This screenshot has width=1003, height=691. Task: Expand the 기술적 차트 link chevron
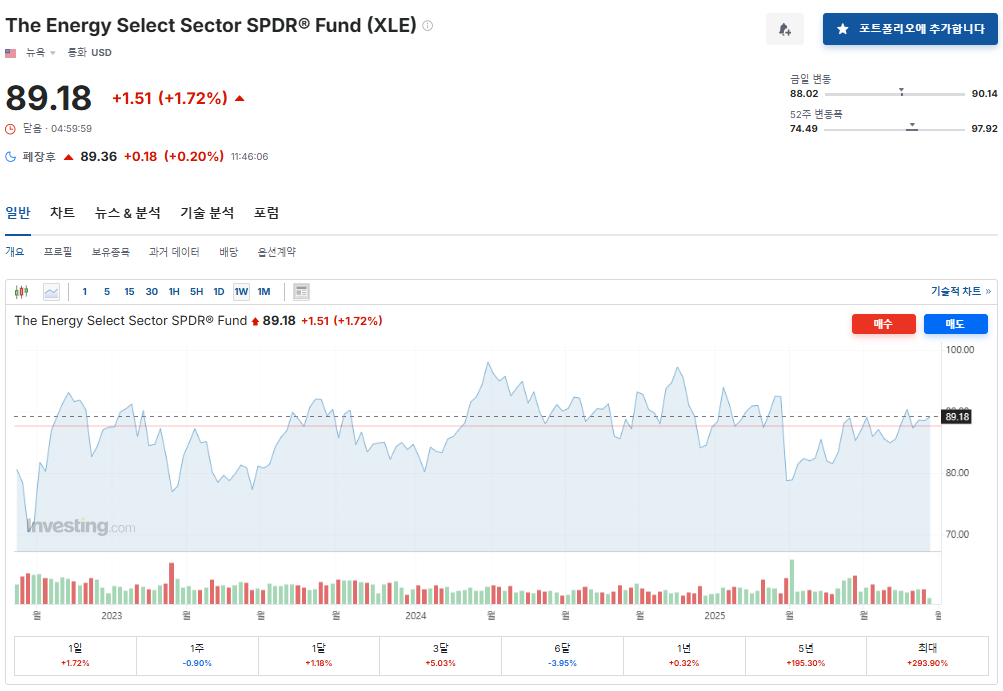pos(988,289)
